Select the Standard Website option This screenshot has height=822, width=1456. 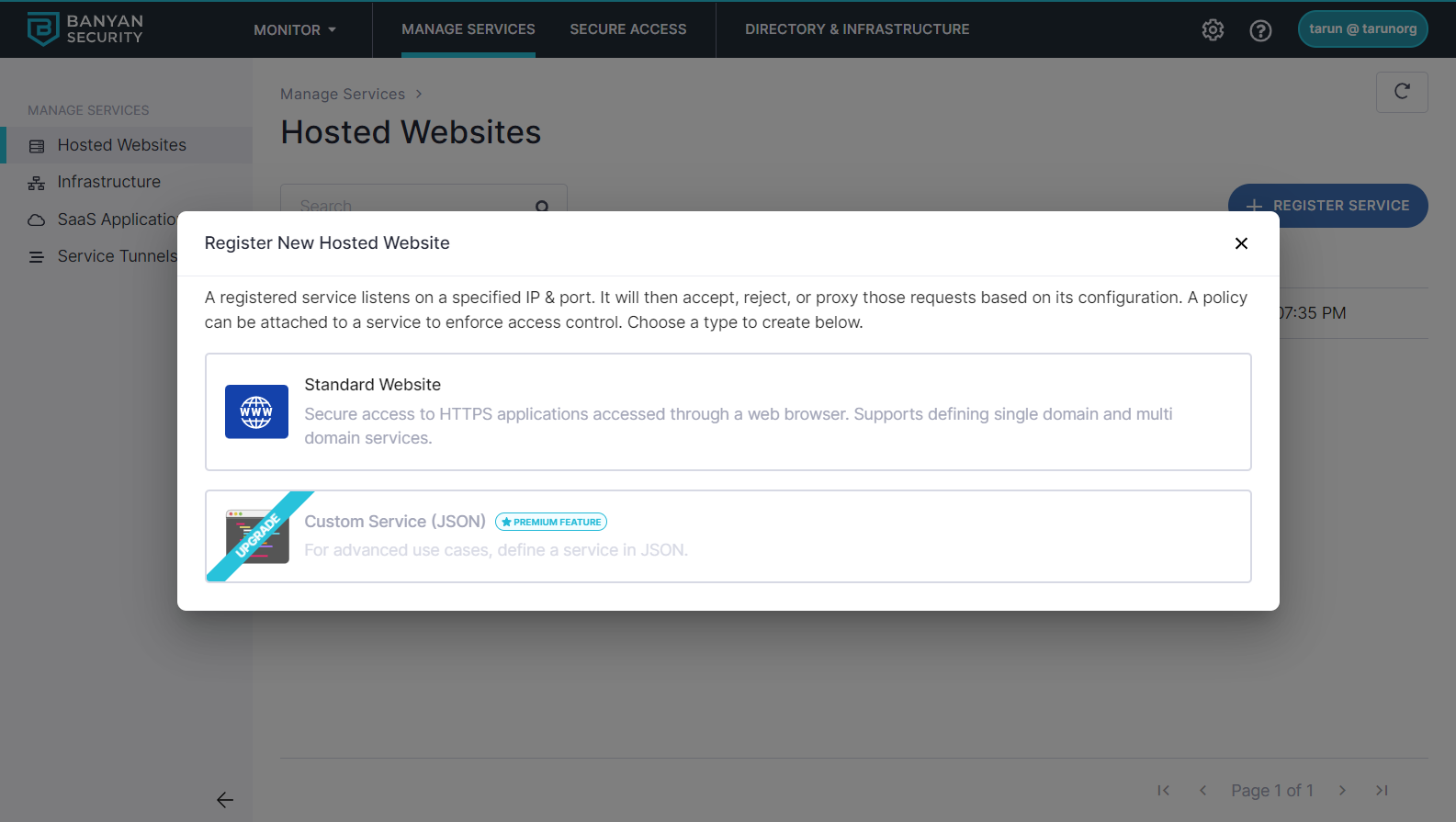coord(728,411)
